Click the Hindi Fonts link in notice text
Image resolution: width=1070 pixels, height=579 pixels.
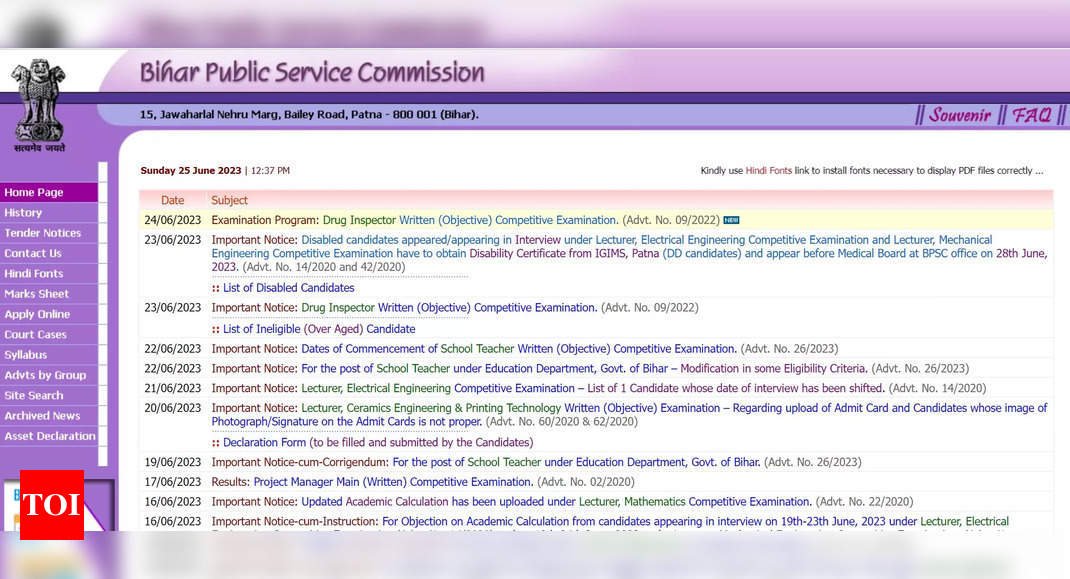pyautogui.click(x=768, y=171)
